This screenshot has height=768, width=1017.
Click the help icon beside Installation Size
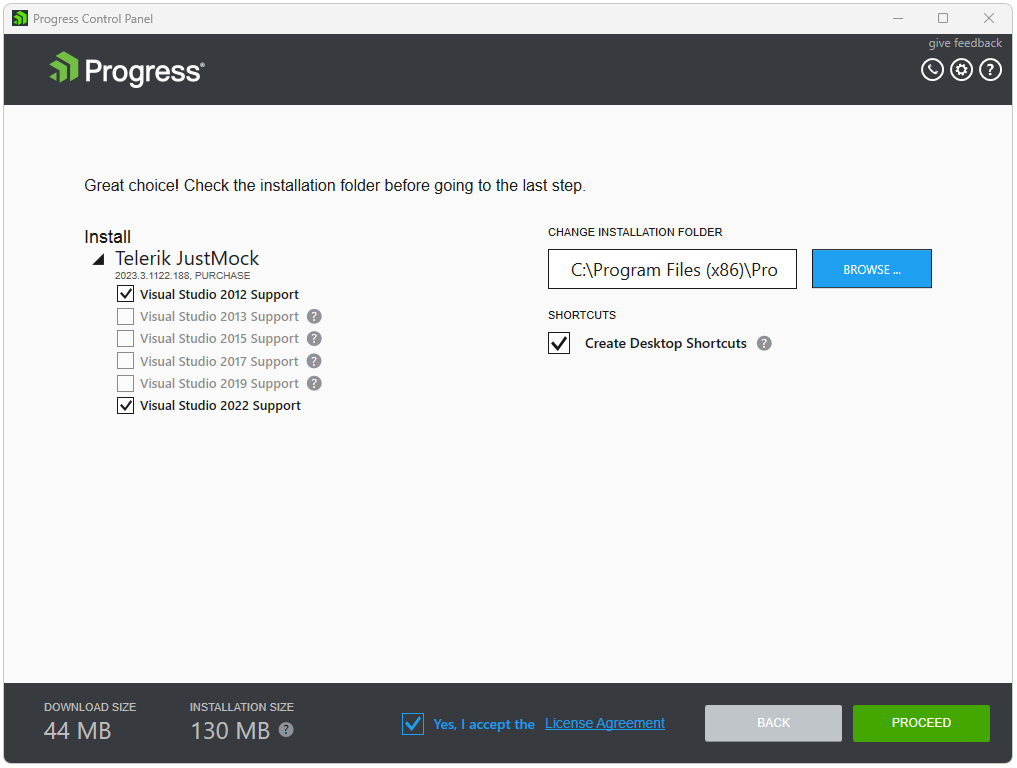coord(285,730)
